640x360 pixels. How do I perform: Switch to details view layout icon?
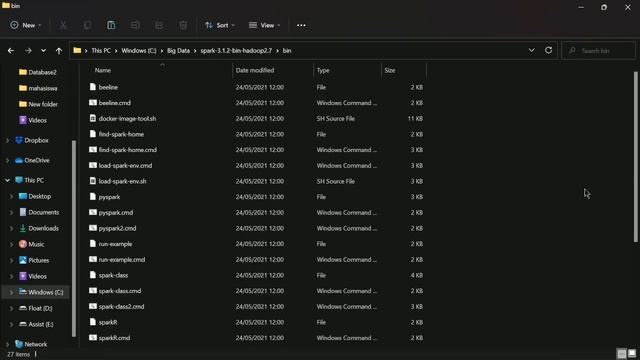click(621, 353)
